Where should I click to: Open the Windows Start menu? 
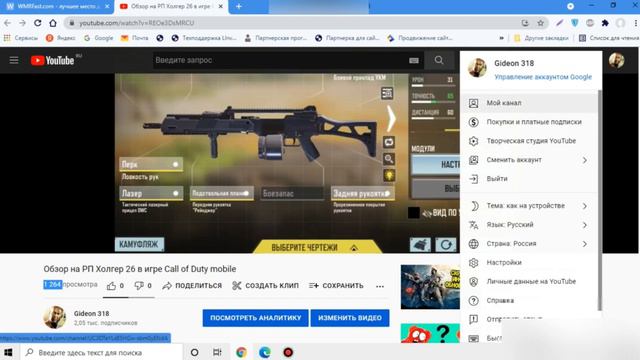[8, 352]
